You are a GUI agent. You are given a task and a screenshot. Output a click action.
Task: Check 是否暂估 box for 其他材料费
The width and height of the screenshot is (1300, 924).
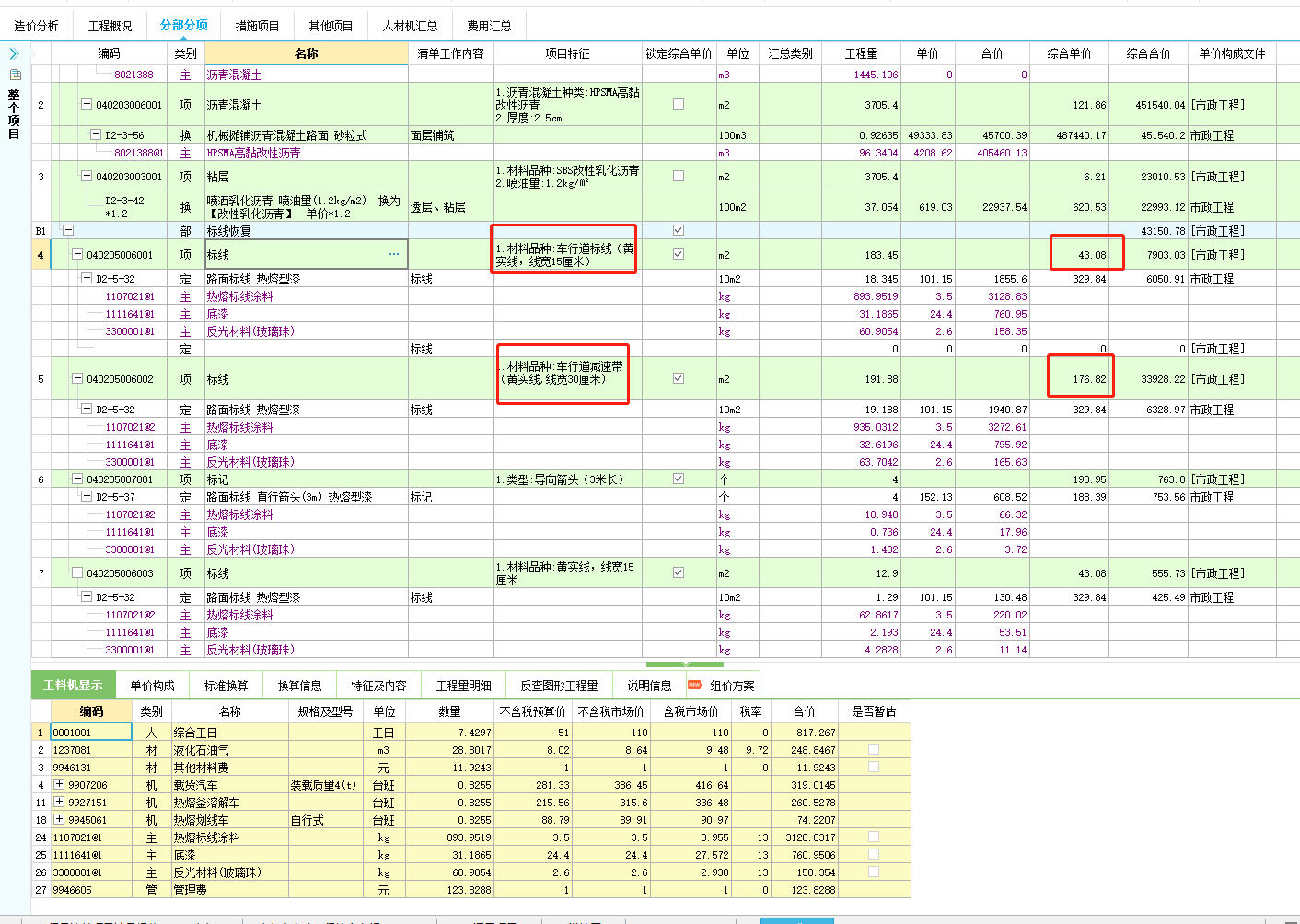pyautogui.click(x=874, y=767)
